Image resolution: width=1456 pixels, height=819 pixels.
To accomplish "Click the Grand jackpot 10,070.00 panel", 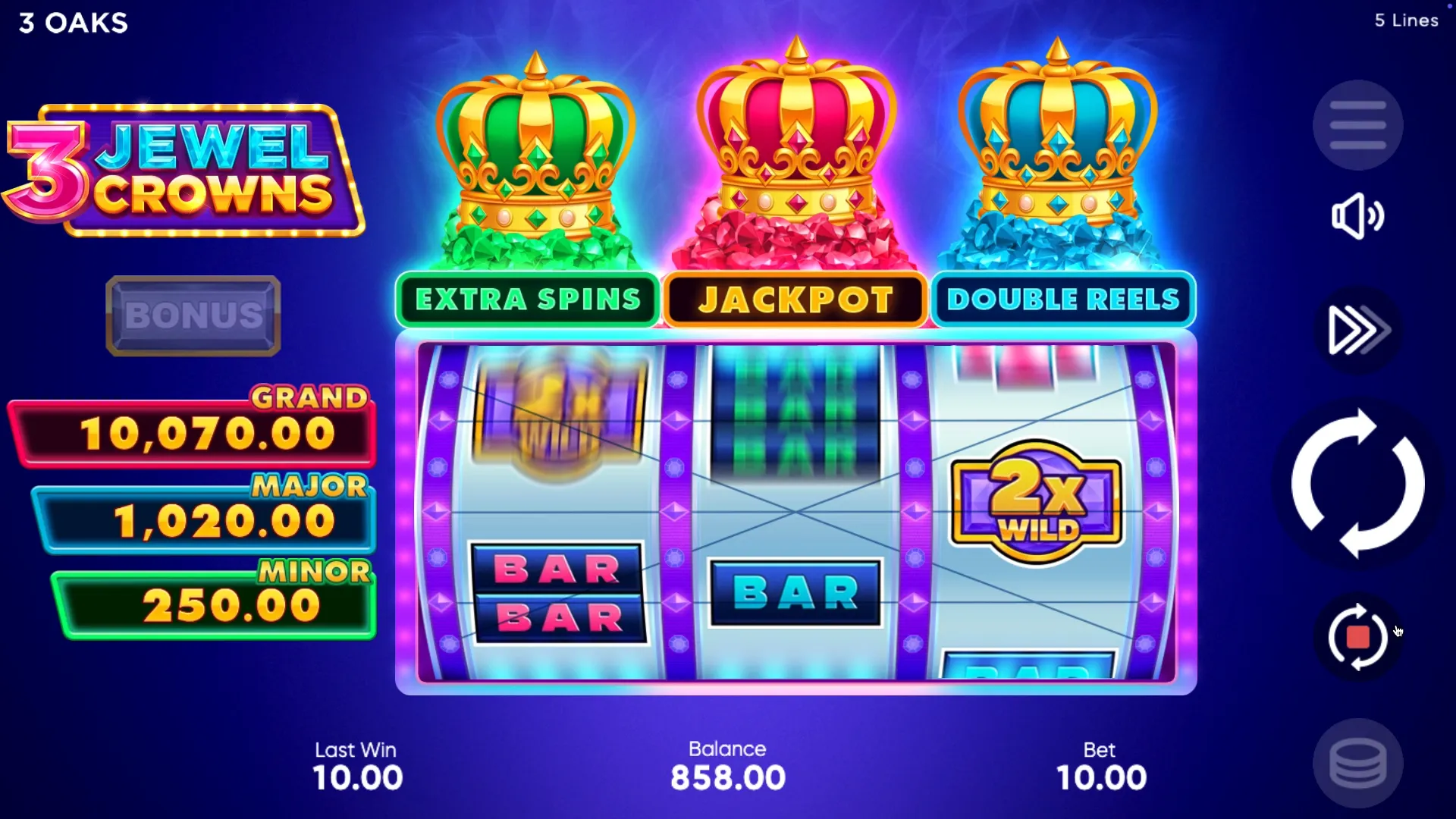I will [193, 427].
